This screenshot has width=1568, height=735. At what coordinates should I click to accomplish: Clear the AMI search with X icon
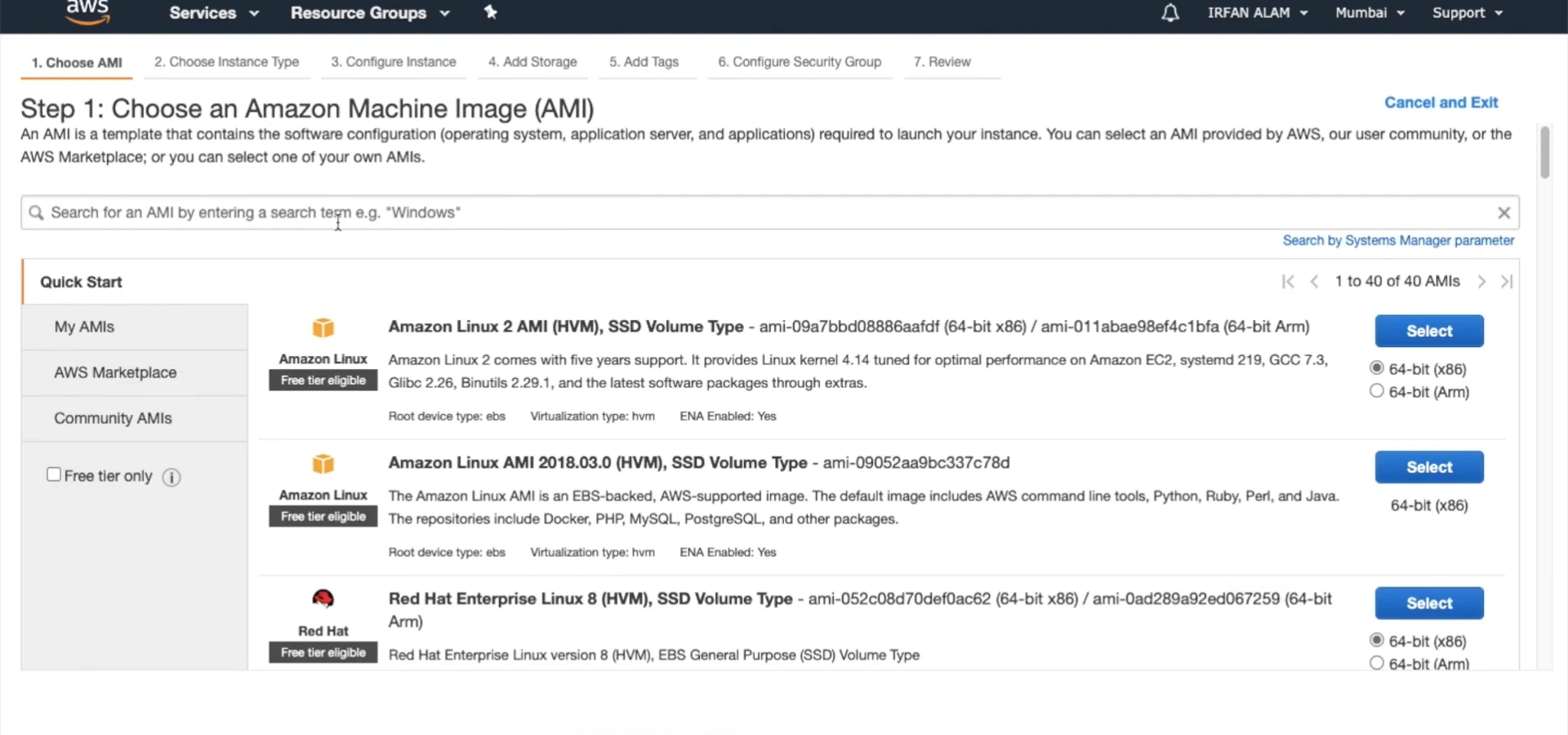tap(1503, 212)
